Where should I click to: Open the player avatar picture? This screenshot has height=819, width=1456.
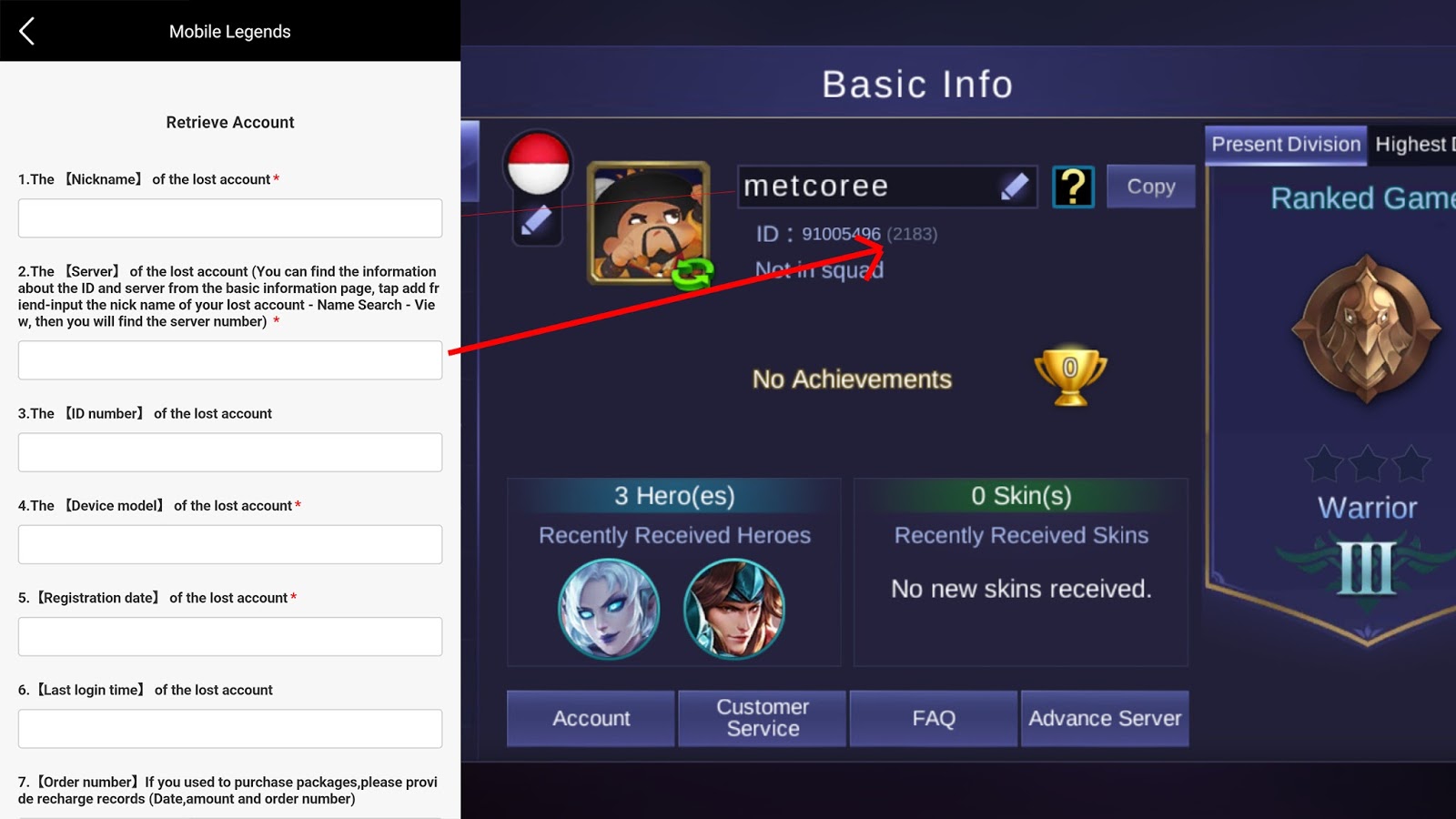[648, 223]
